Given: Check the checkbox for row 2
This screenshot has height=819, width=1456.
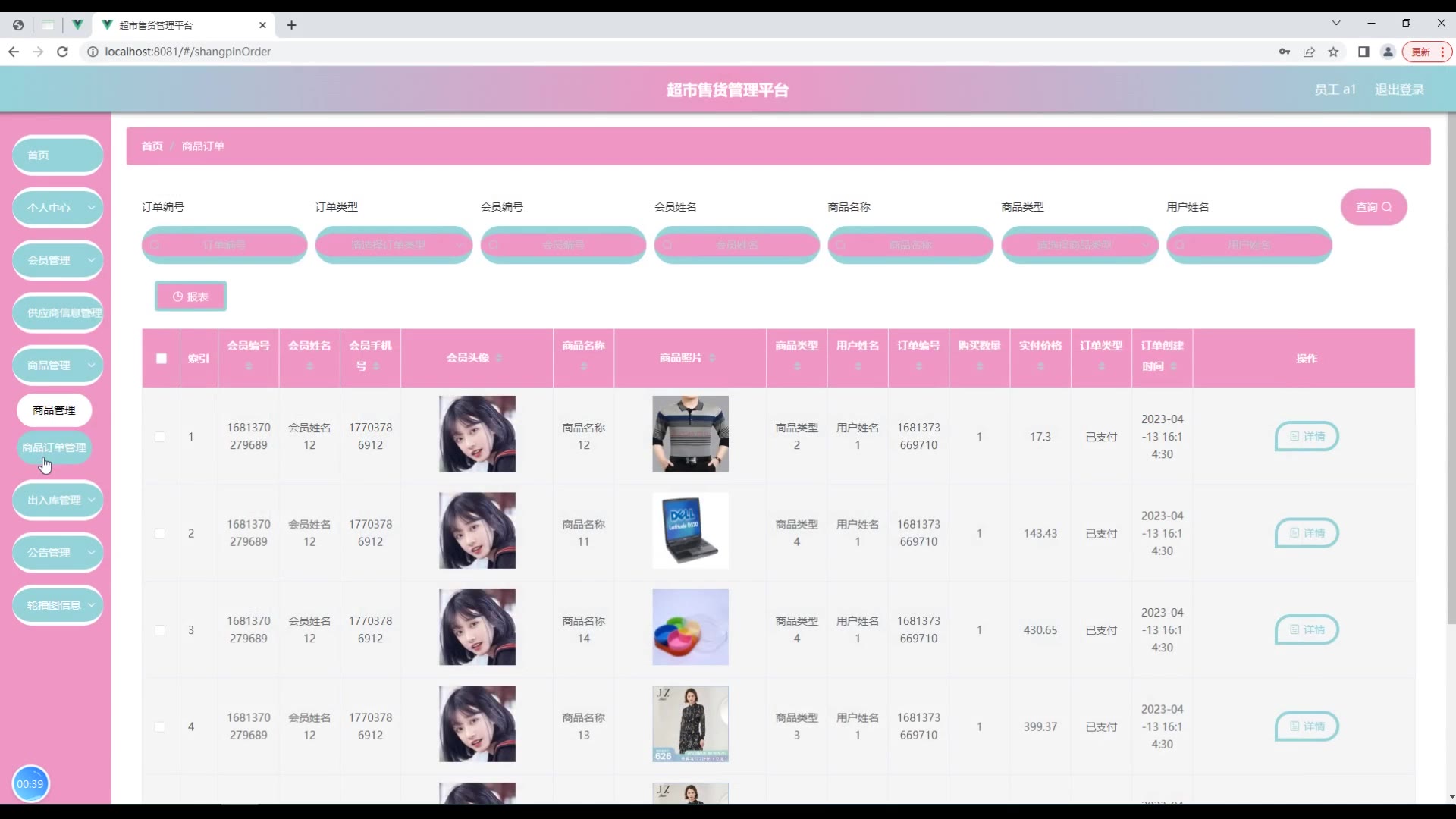Looking at the screenshot, I should click(x=160, y=534).
